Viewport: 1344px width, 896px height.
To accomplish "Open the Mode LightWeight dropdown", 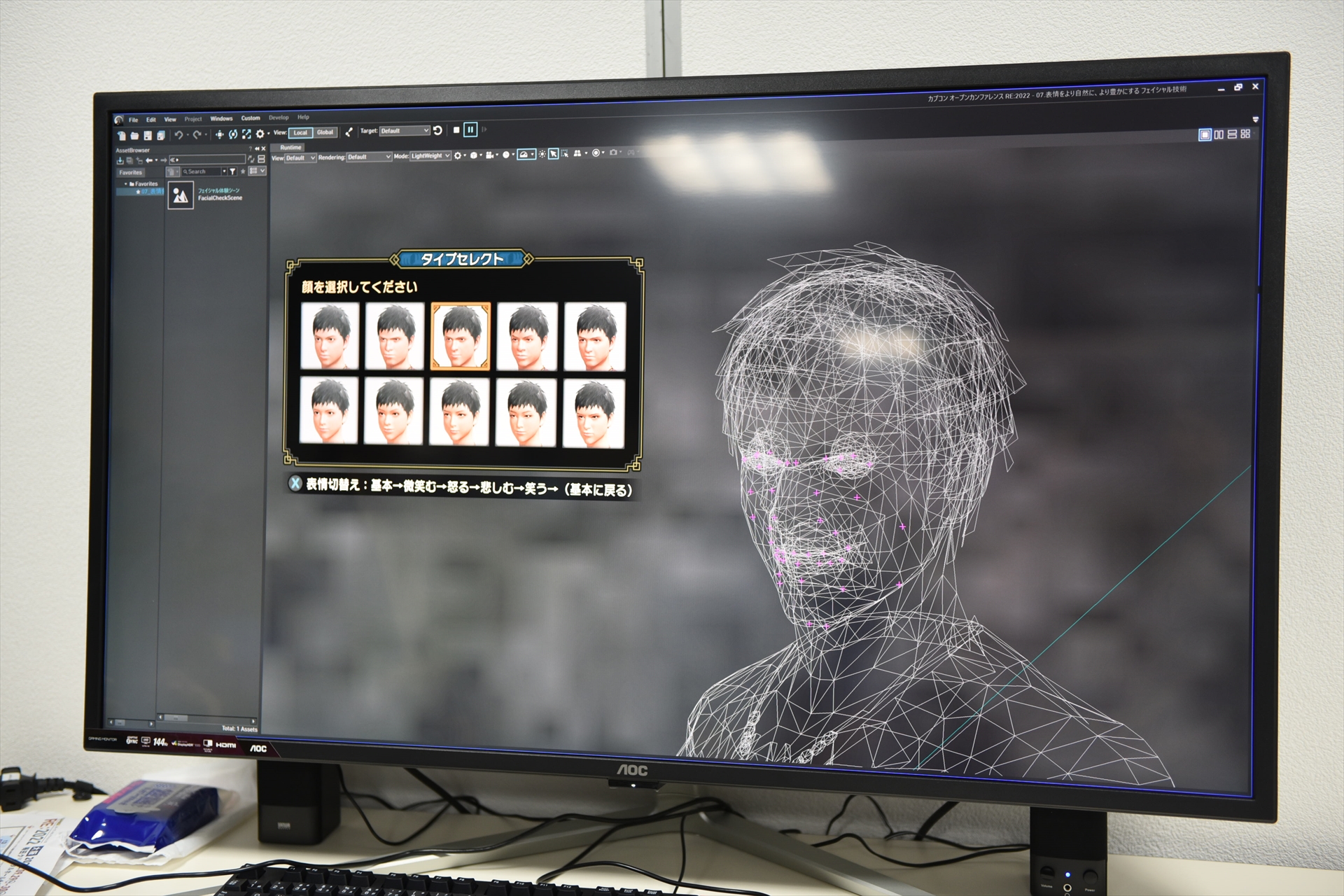I will click(430, 156).
